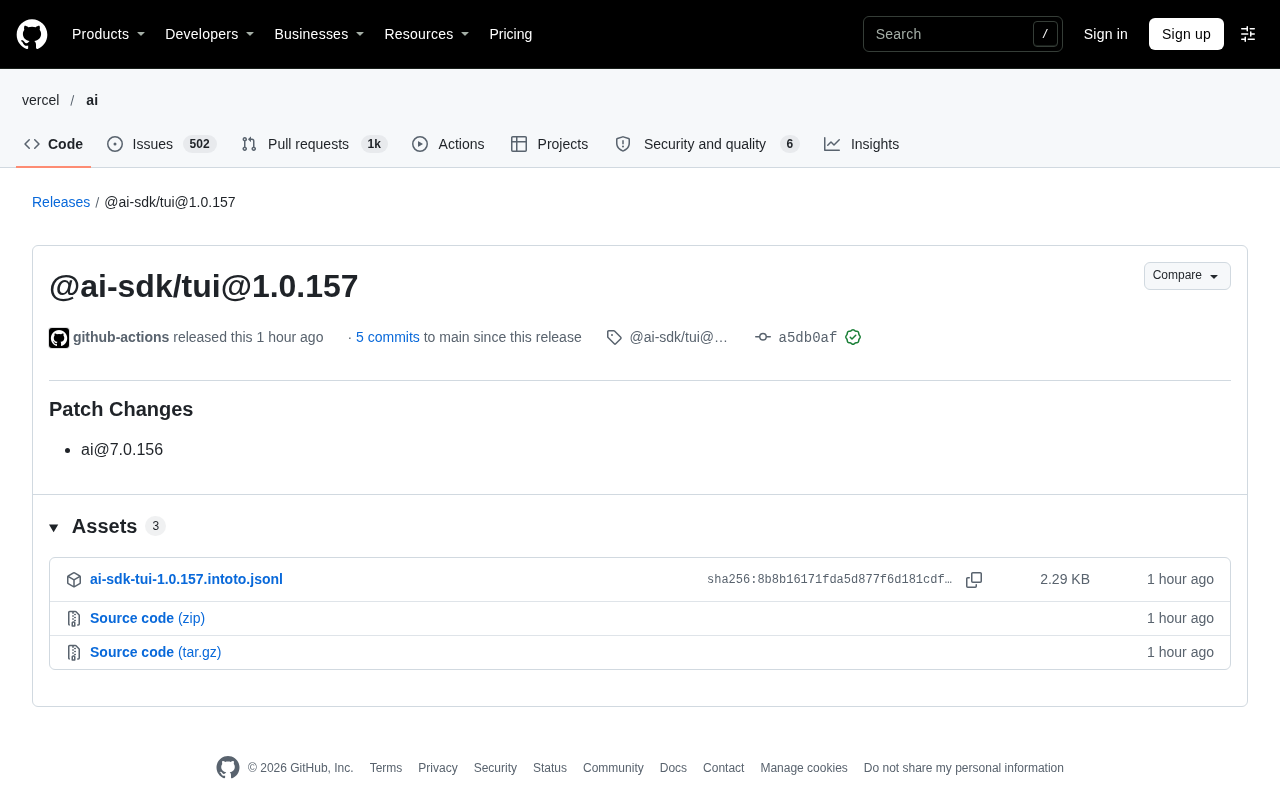Open the Insights tab
Screen dimensions: 1280x800
(x=862, y=144)
